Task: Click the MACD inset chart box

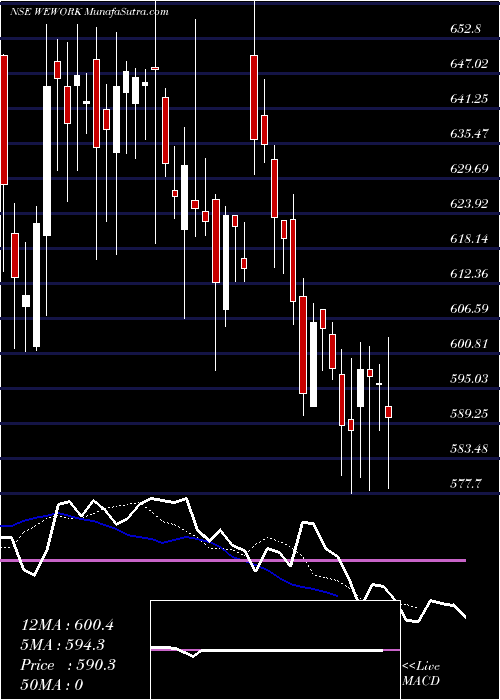Action: click(275, 650)
